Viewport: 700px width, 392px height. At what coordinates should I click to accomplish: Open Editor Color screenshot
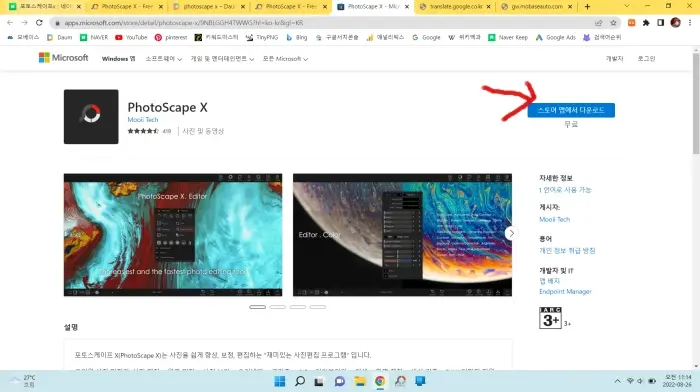[402, 235]
